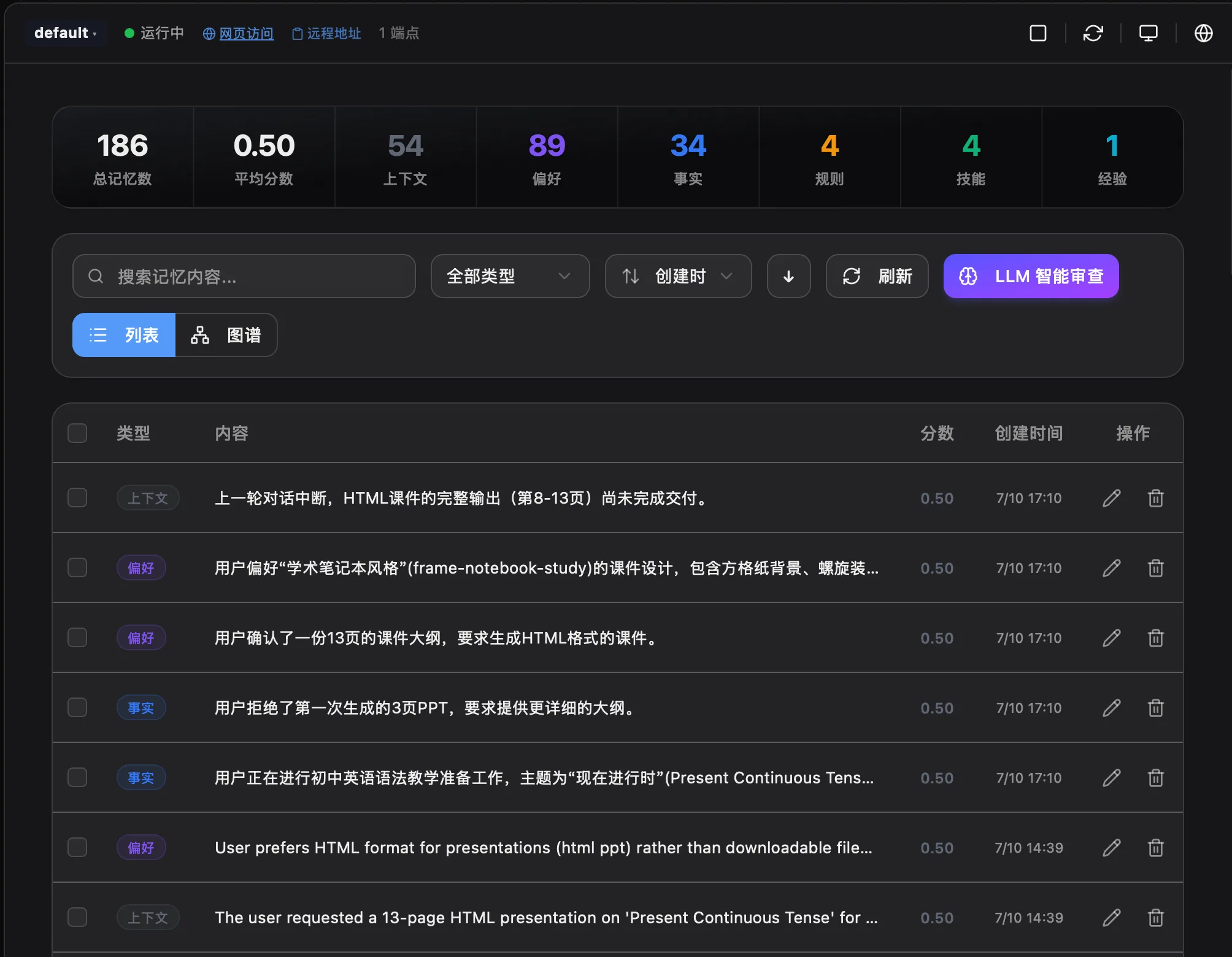Open the 全部类型 type filter dropdown
This screenshot has width=1232, height=957.
pyautogui.click(x=510, y=276)
